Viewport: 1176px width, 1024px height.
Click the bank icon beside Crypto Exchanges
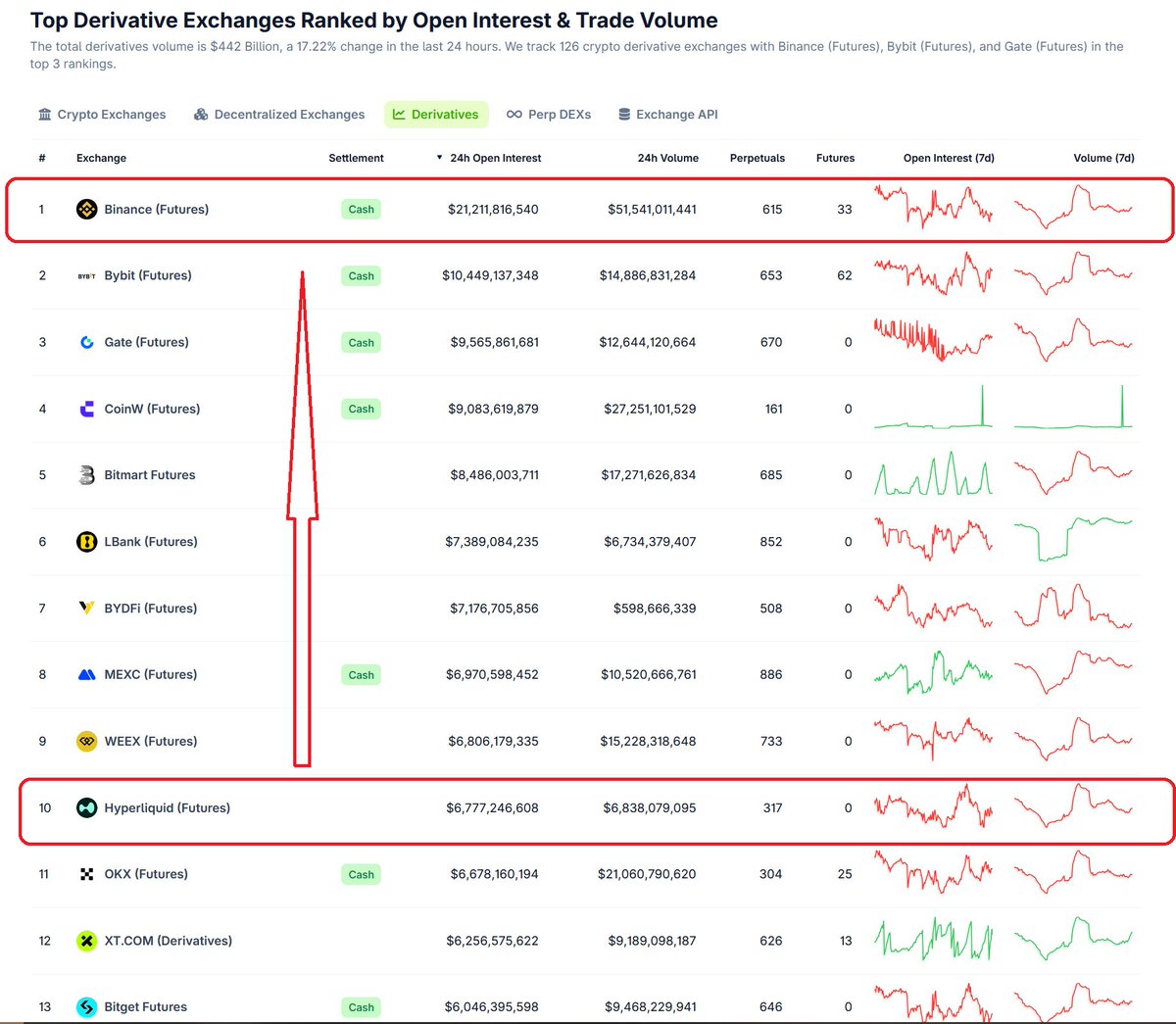pyautogui.click(x=44, y=115)
